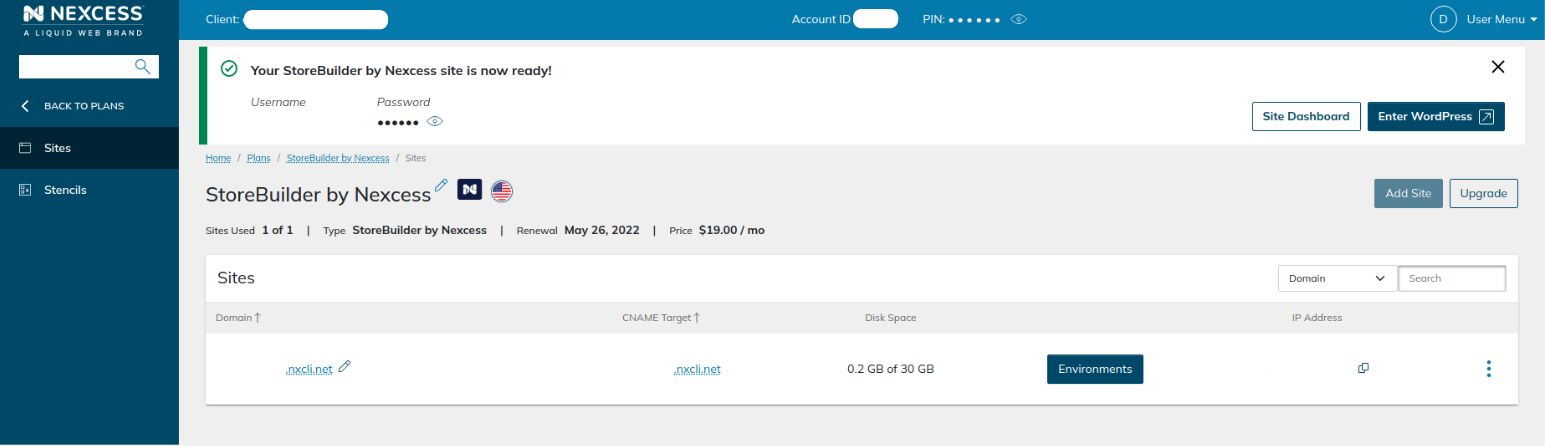This screenshot has width=1545, height=446.
Task: Go back to plans
Action: (x=73, y=105)
